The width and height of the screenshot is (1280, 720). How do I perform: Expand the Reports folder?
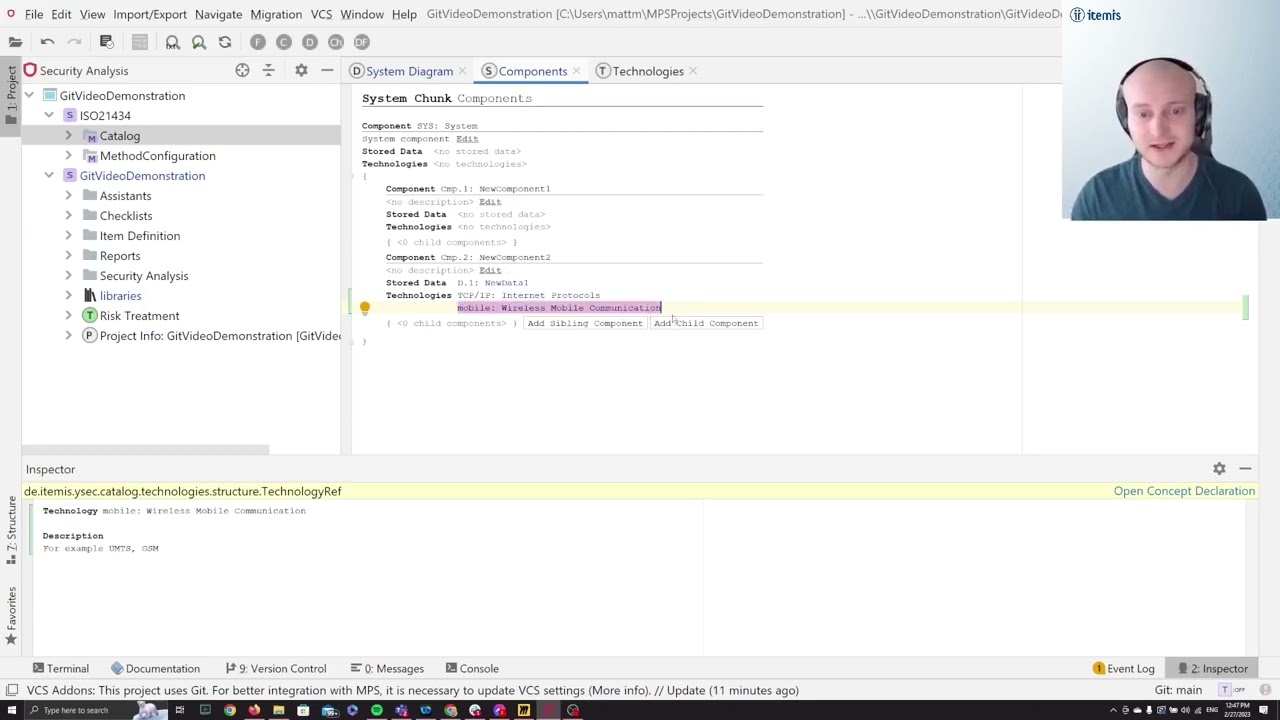(x=68, y=256)
